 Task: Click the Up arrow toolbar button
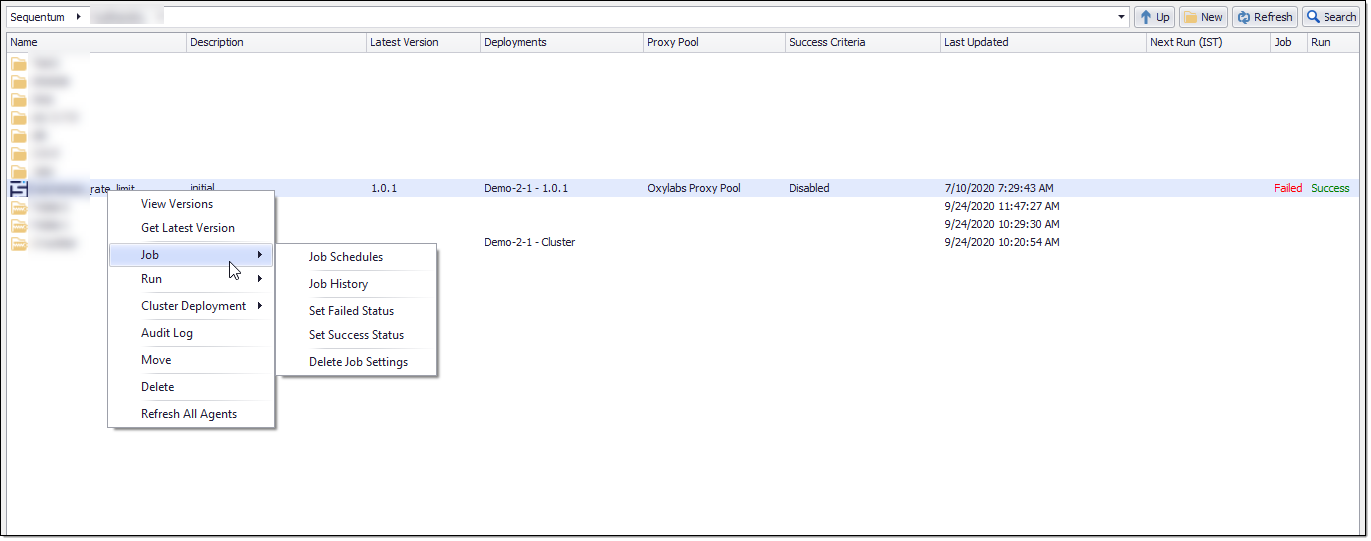[1154, 17]
